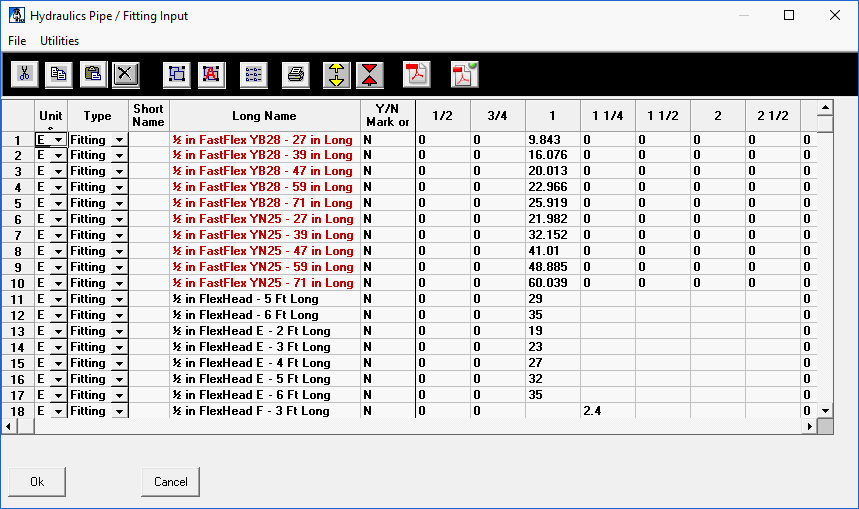Open Type dropdown in row 1
This screenshot has width=859, height=509.
click(x=119, y=140)
